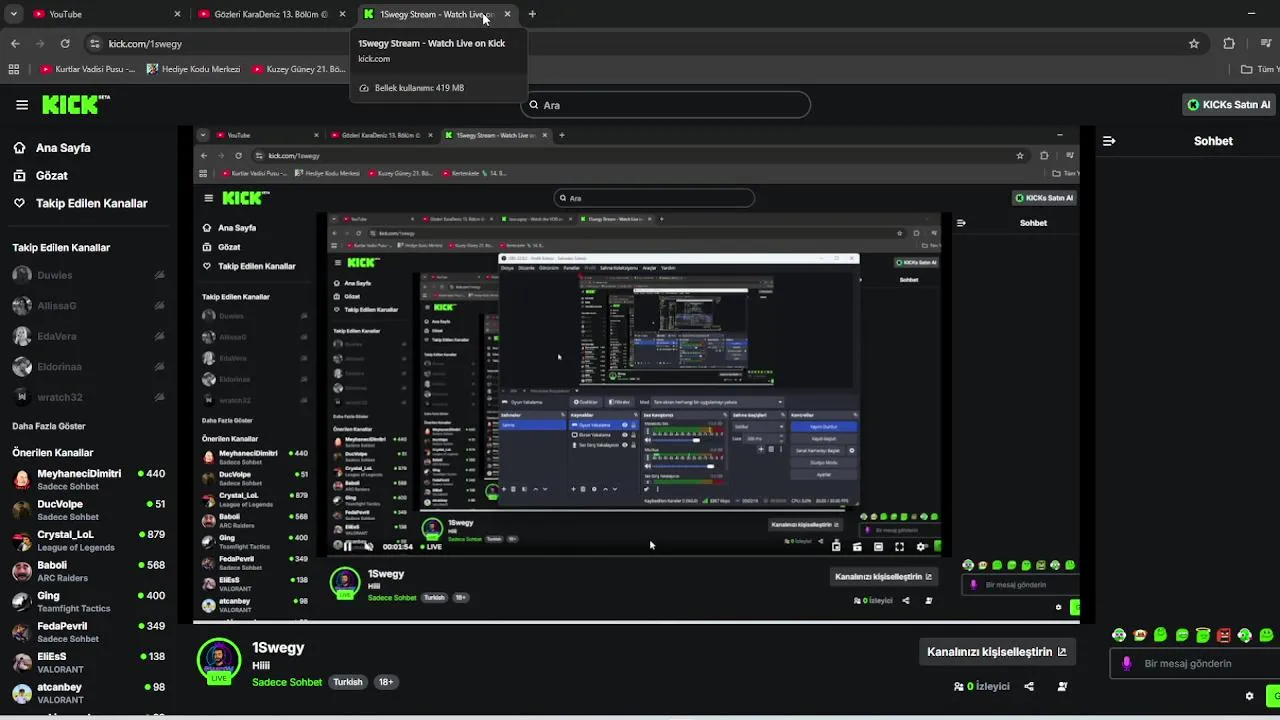Open the Hediye Kodu Merkezi bookmark
Image resolution: width=1280 pixels, height=720 pixels.
pyautogui.click(x=193, y=69)
